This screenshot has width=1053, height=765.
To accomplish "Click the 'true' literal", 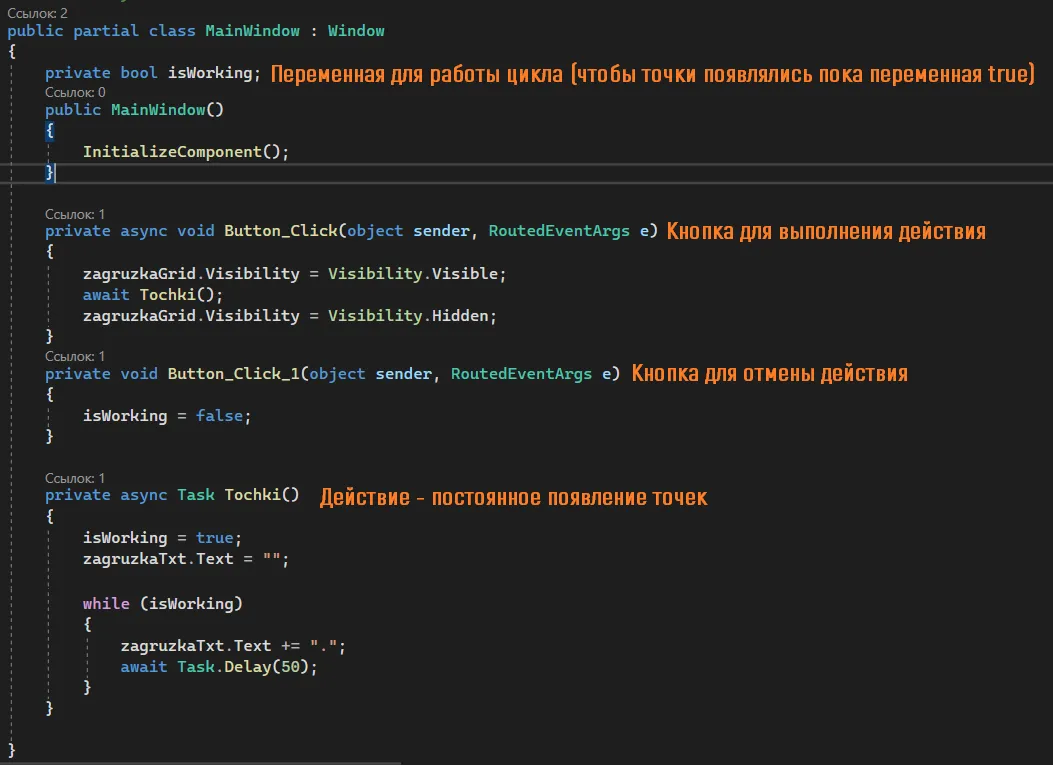I will [x=214, y=538].
